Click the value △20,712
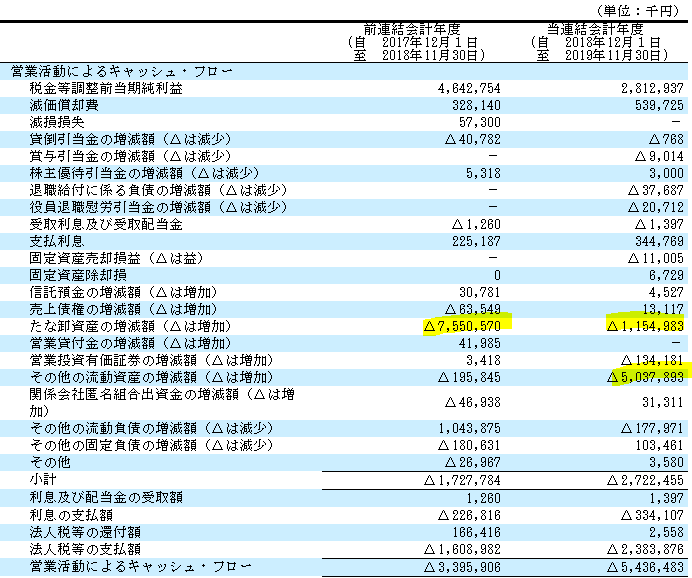The height and width of the screenshot is (578, 692). click(x=656, y=207)
